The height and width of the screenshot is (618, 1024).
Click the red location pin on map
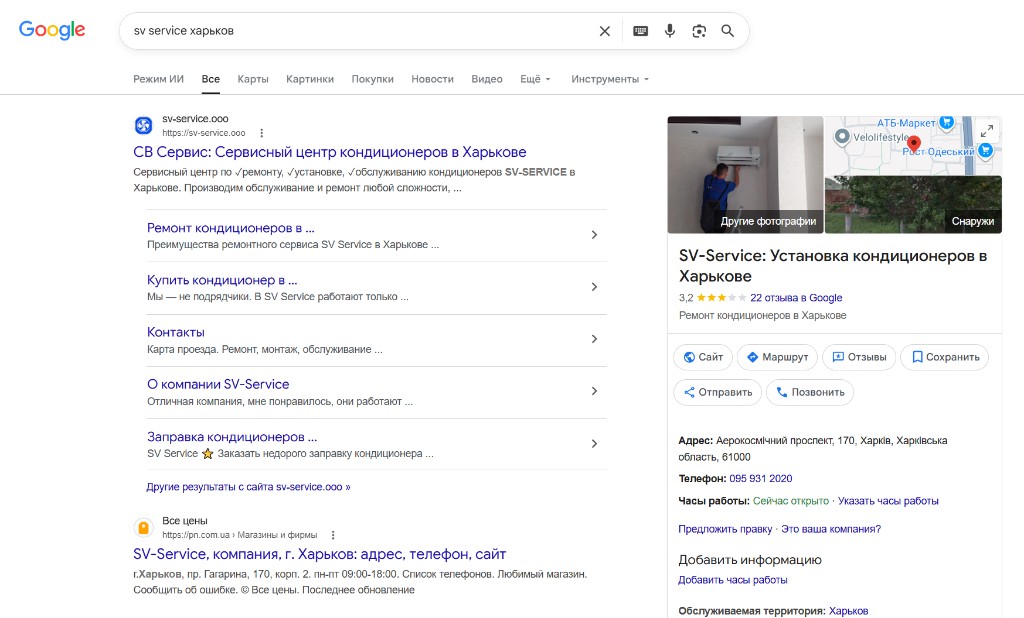click(x=914, y=144)
